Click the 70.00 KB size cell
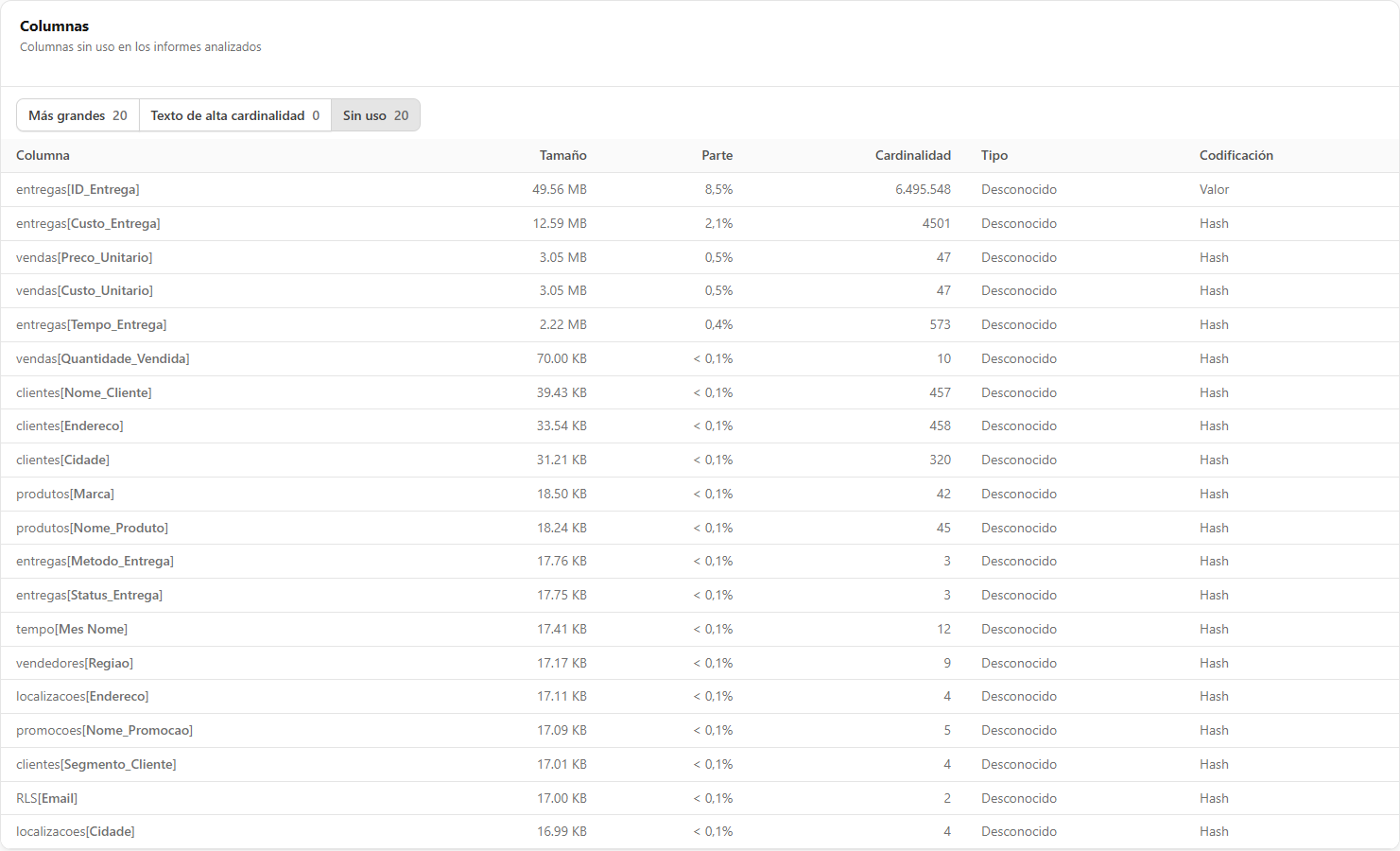Viewport: 1400px width, 851px height. click(x=562, y=358)
